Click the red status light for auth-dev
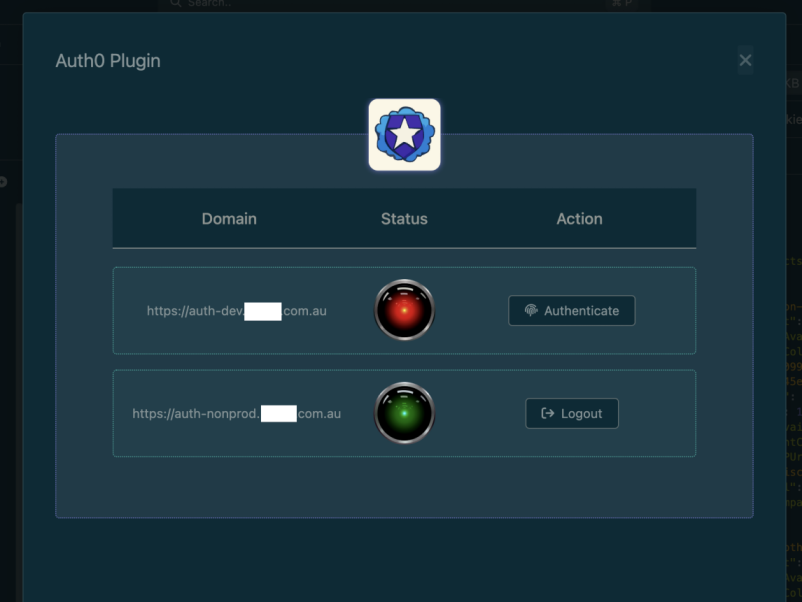Viewport: 802px width, 602px height. 404,310
